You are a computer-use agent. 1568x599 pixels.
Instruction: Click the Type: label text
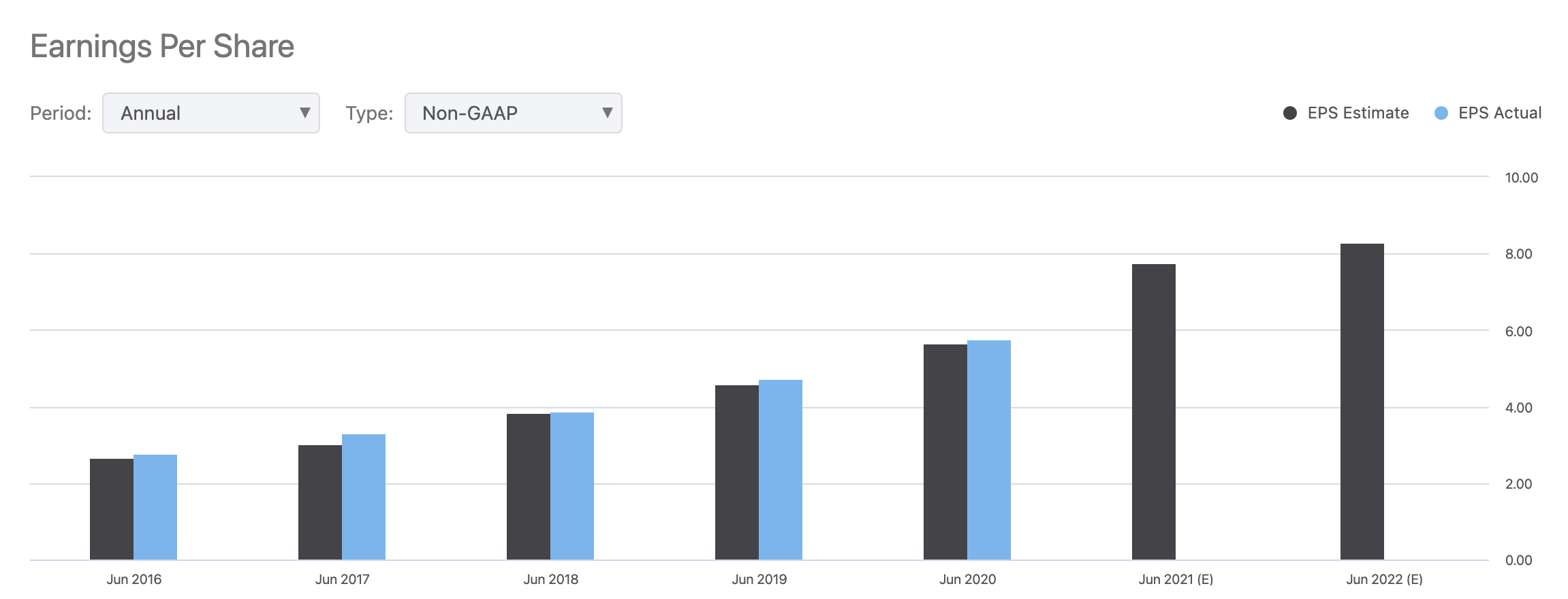[369, 113]
